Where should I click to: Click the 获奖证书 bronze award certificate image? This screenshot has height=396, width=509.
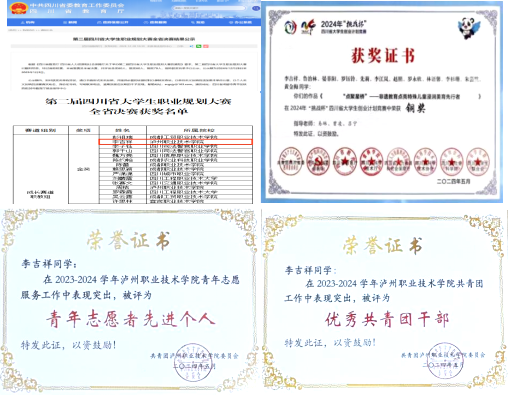pyautogui.click(x=382, y=102)
